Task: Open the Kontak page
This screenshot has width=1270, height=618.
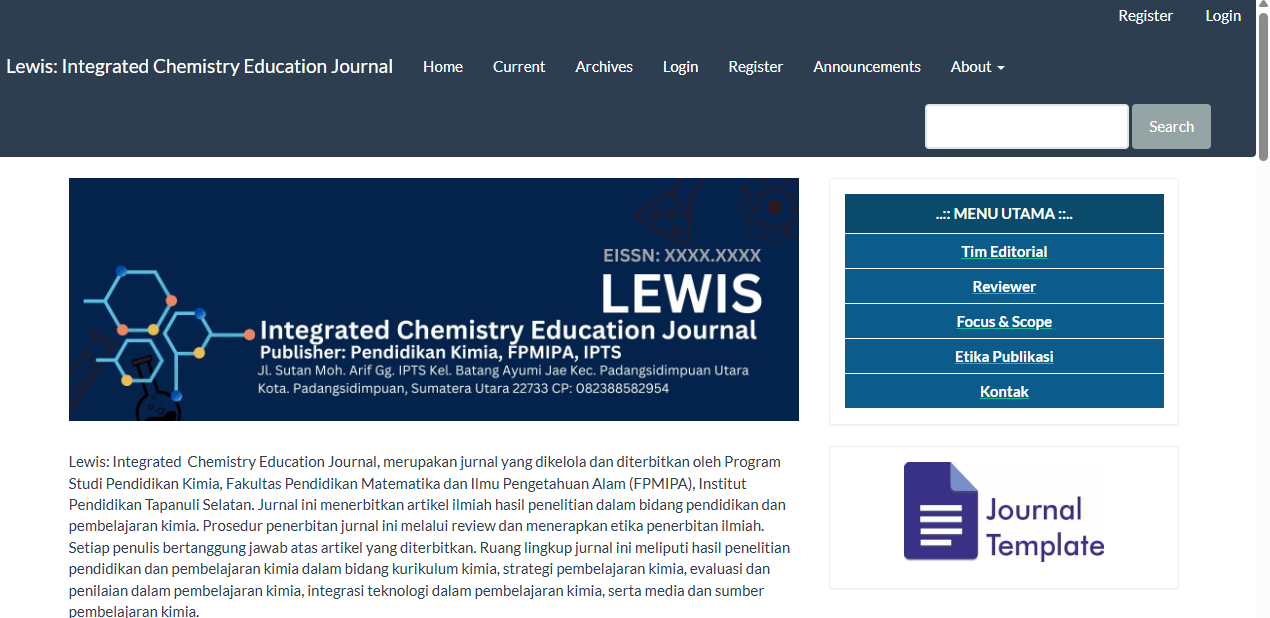Action: click(1004, 391)
